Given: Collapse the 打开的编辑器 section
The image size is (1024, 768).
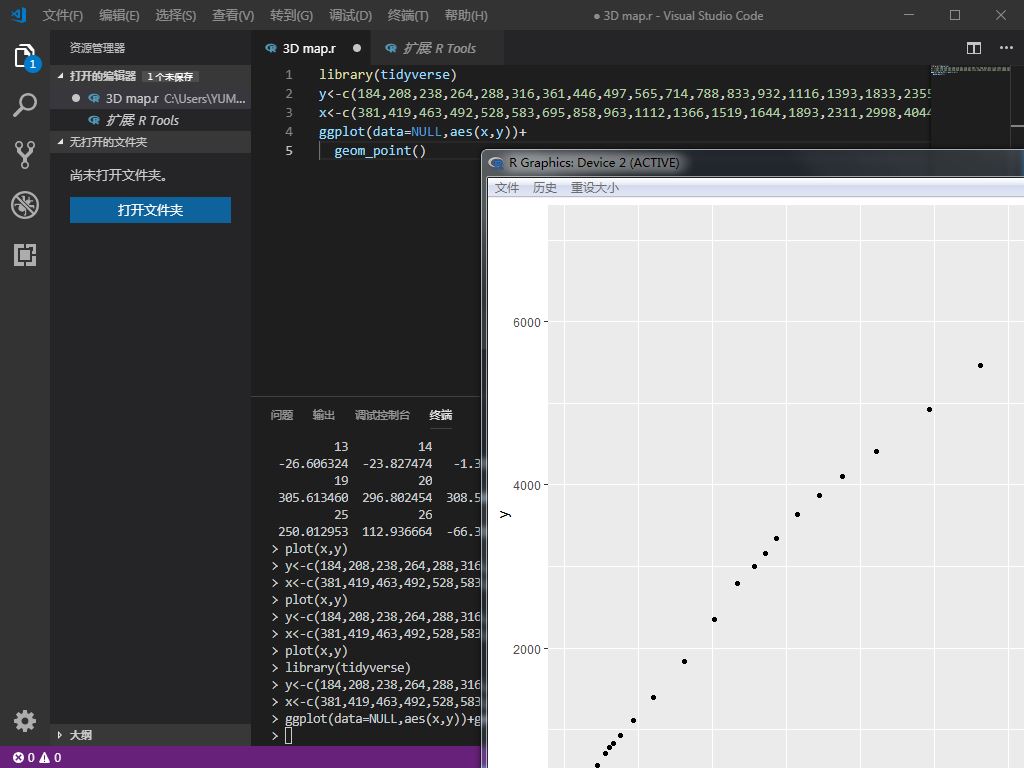Looking at the screenshot, I should [102, 76].
